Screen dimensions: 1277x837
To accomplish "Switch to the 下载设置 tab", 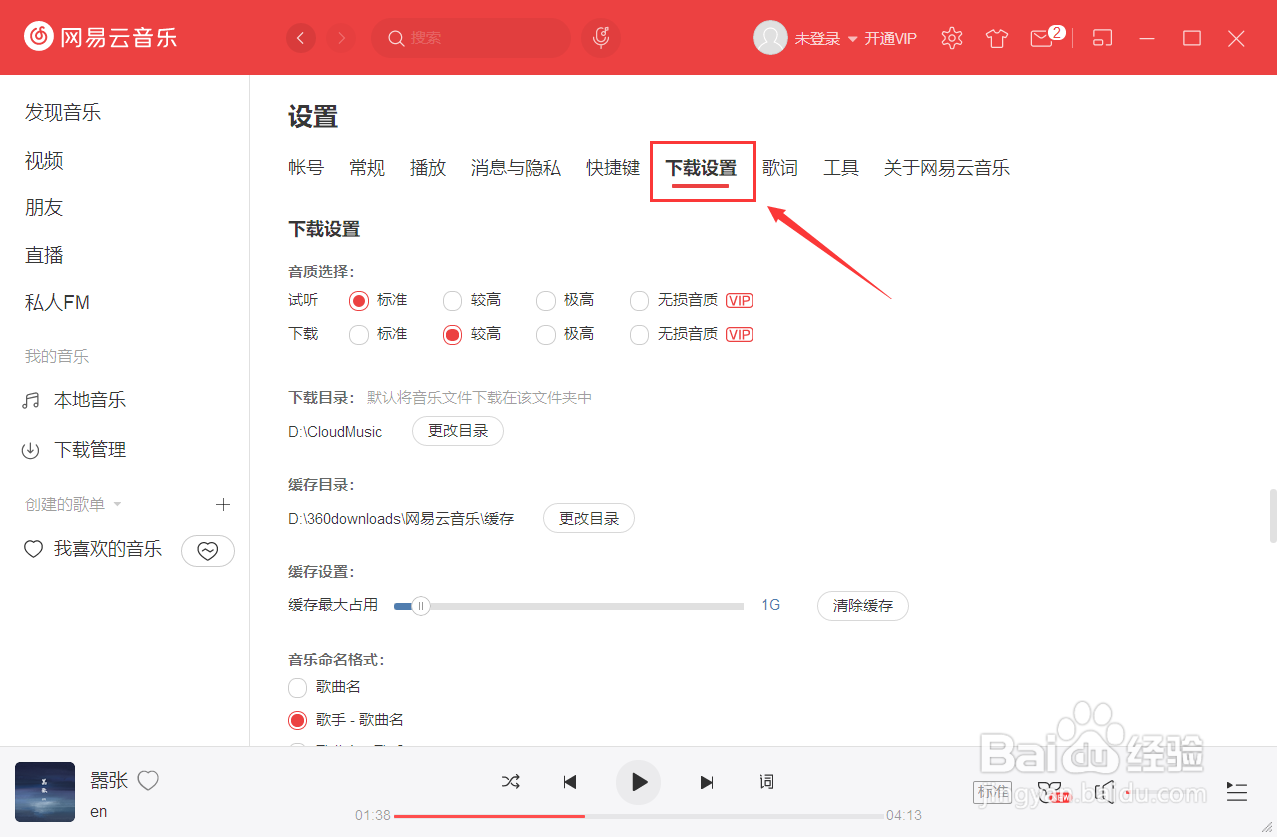I will (x=701, y=168).
